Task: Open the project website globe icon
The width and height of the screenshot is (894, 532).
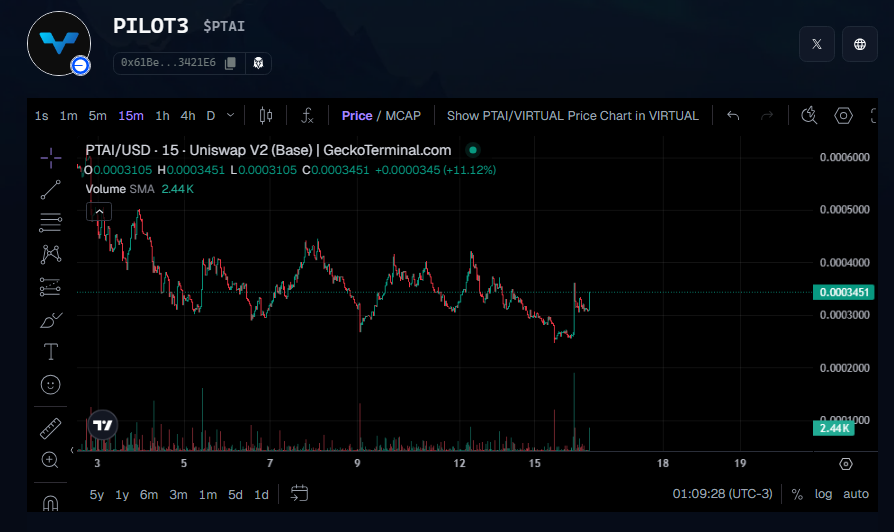Action: pos(860,44)
